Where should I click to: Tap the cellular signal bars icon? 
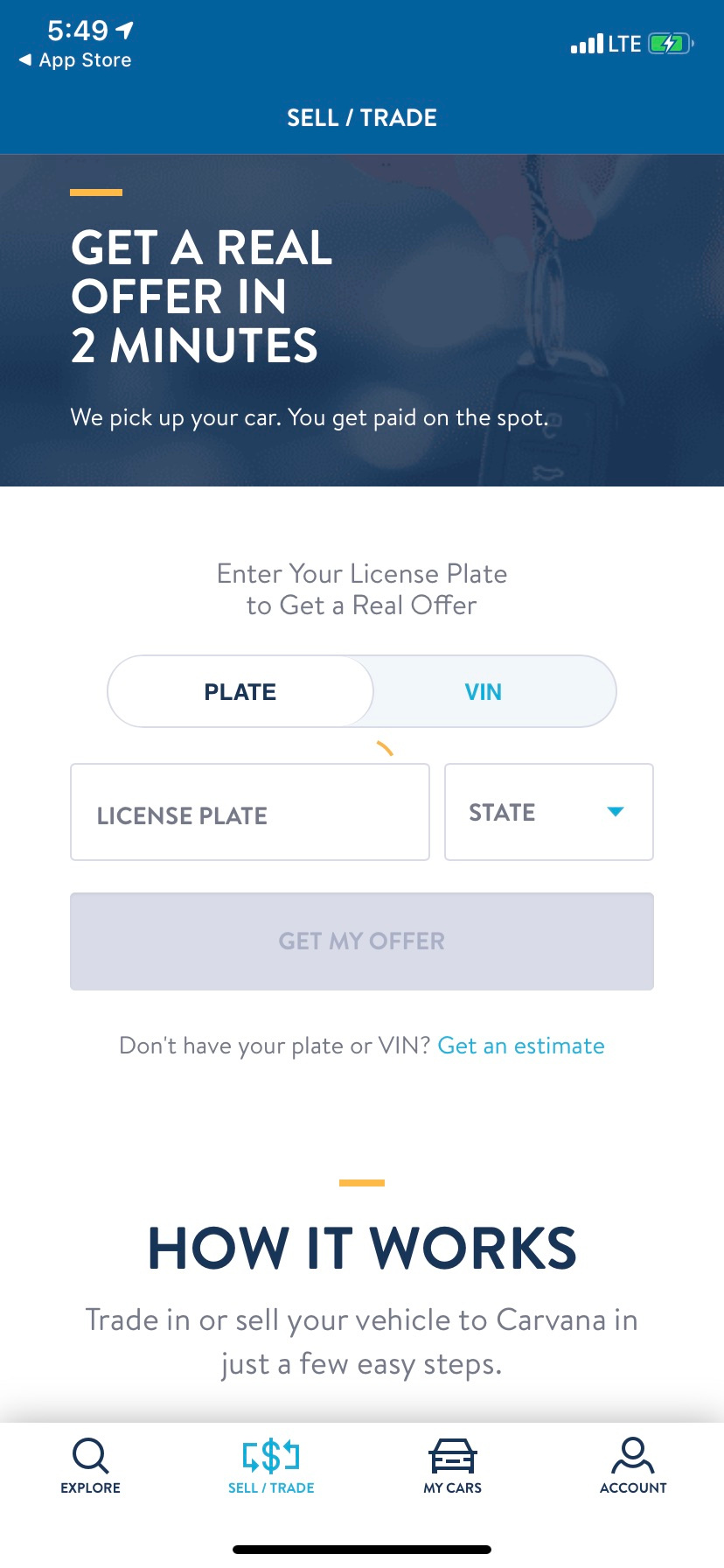click(587, 44)
